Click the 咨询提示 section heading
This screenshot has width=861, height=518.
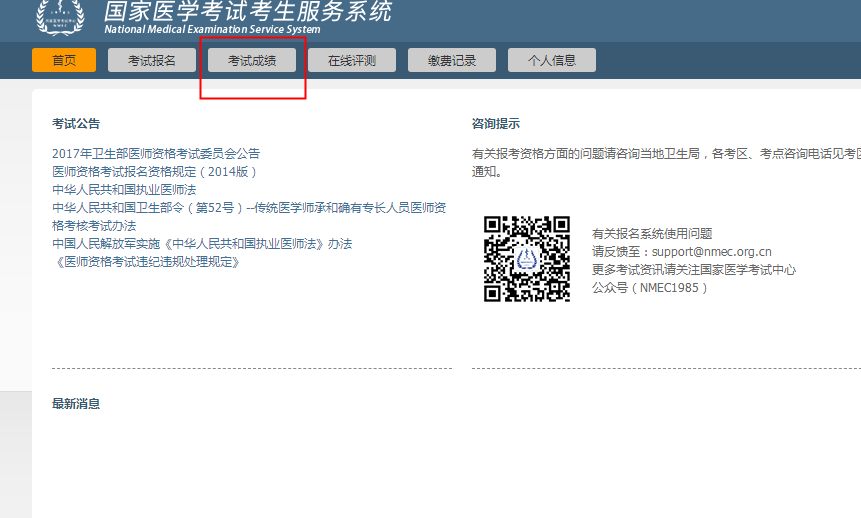point(496,124)
